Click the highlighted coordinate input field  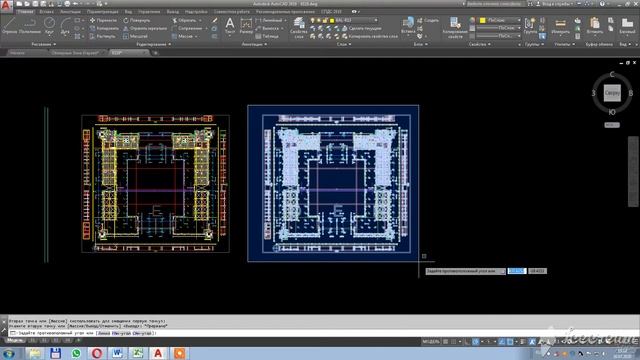coord(517,271)
